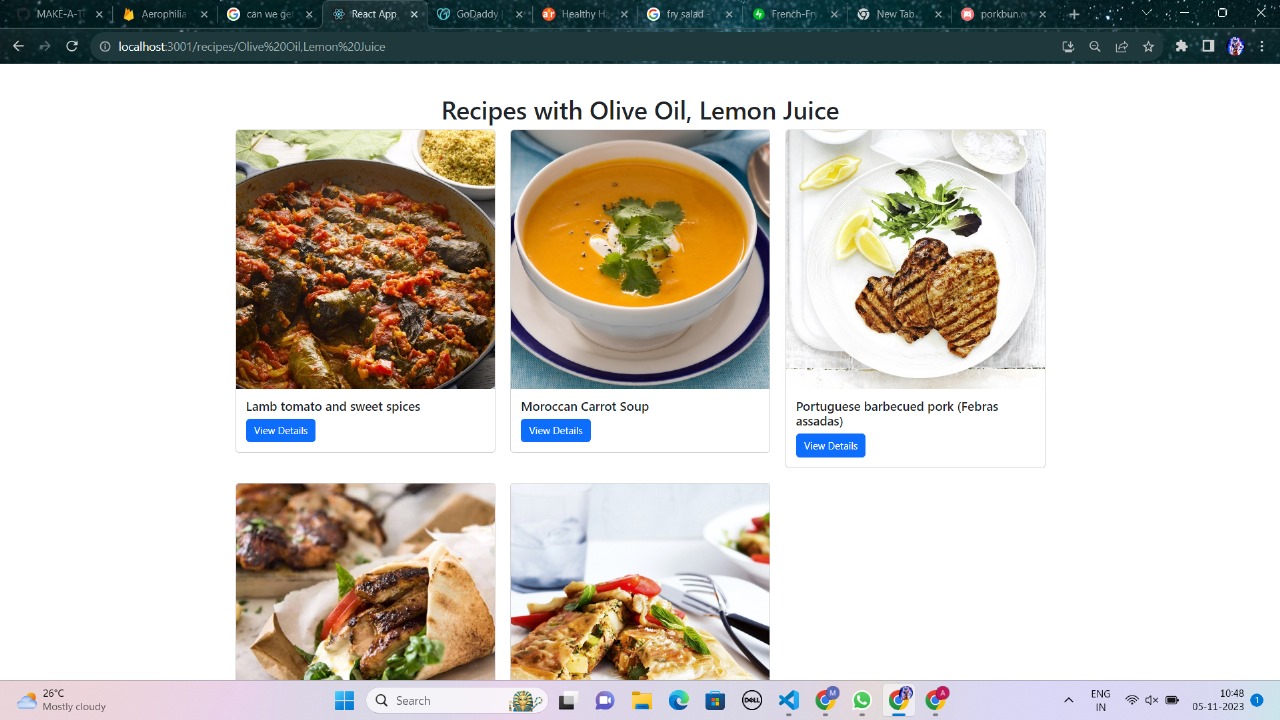Open the Chrome taskbar icon with M badge
This screenshot has height=720, width=1280.
click(825, 700)
